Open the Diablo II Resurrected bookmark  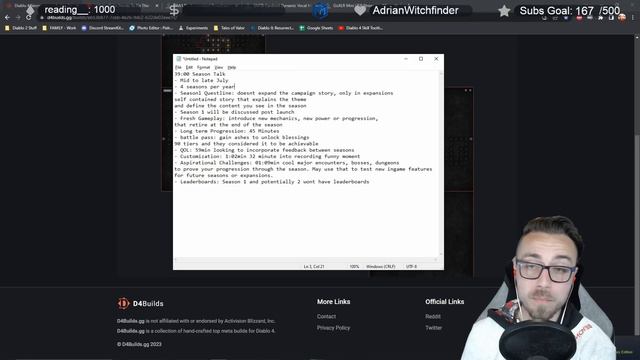(x=272, y=28)
